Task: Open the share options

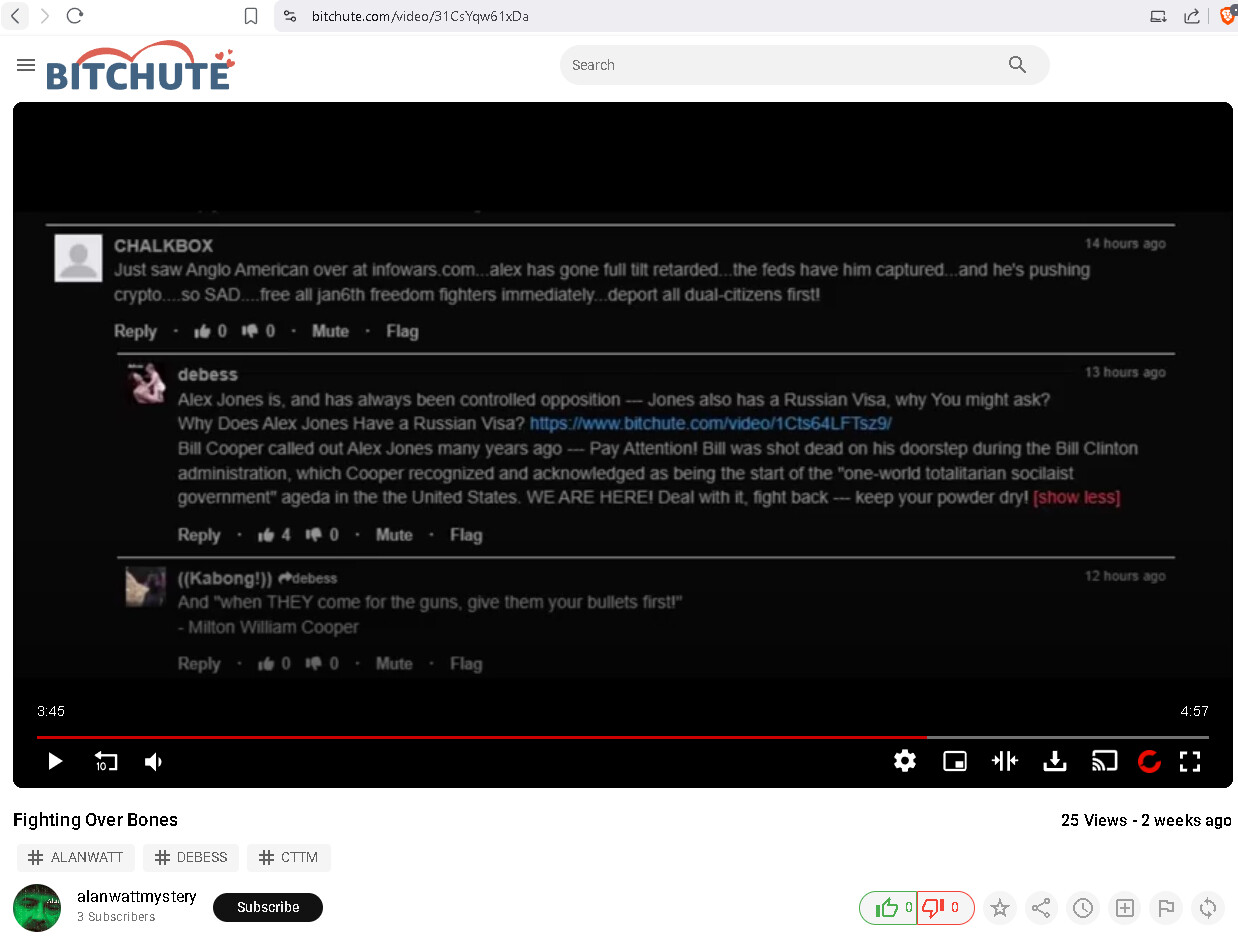Action: pos(1041,908)
